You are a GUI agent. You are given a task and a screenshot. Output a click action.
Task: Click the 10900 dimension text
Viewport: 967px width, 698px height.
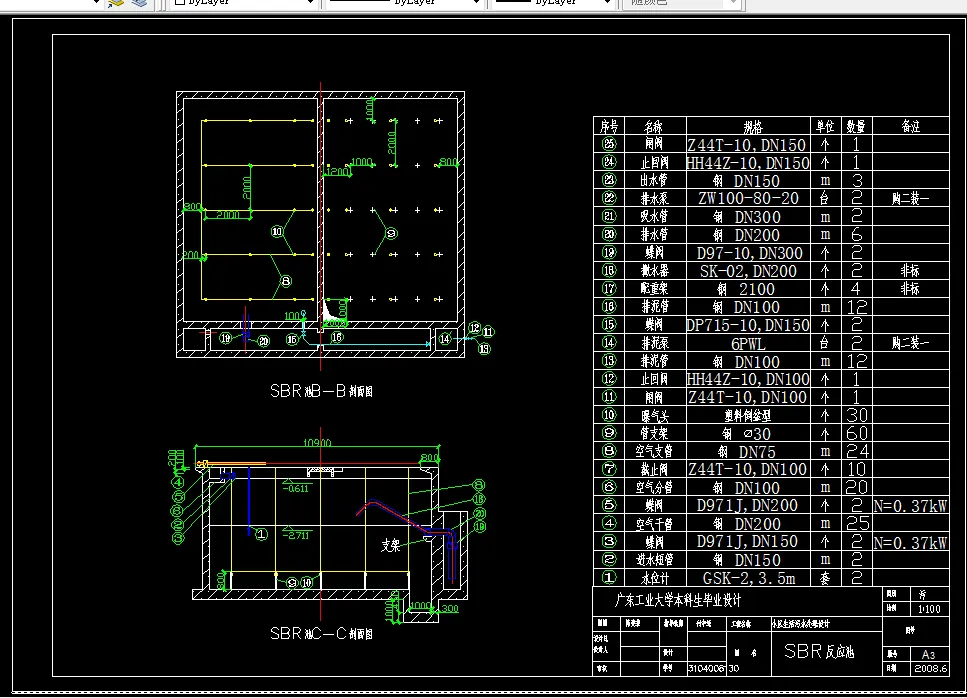[317, 443]
